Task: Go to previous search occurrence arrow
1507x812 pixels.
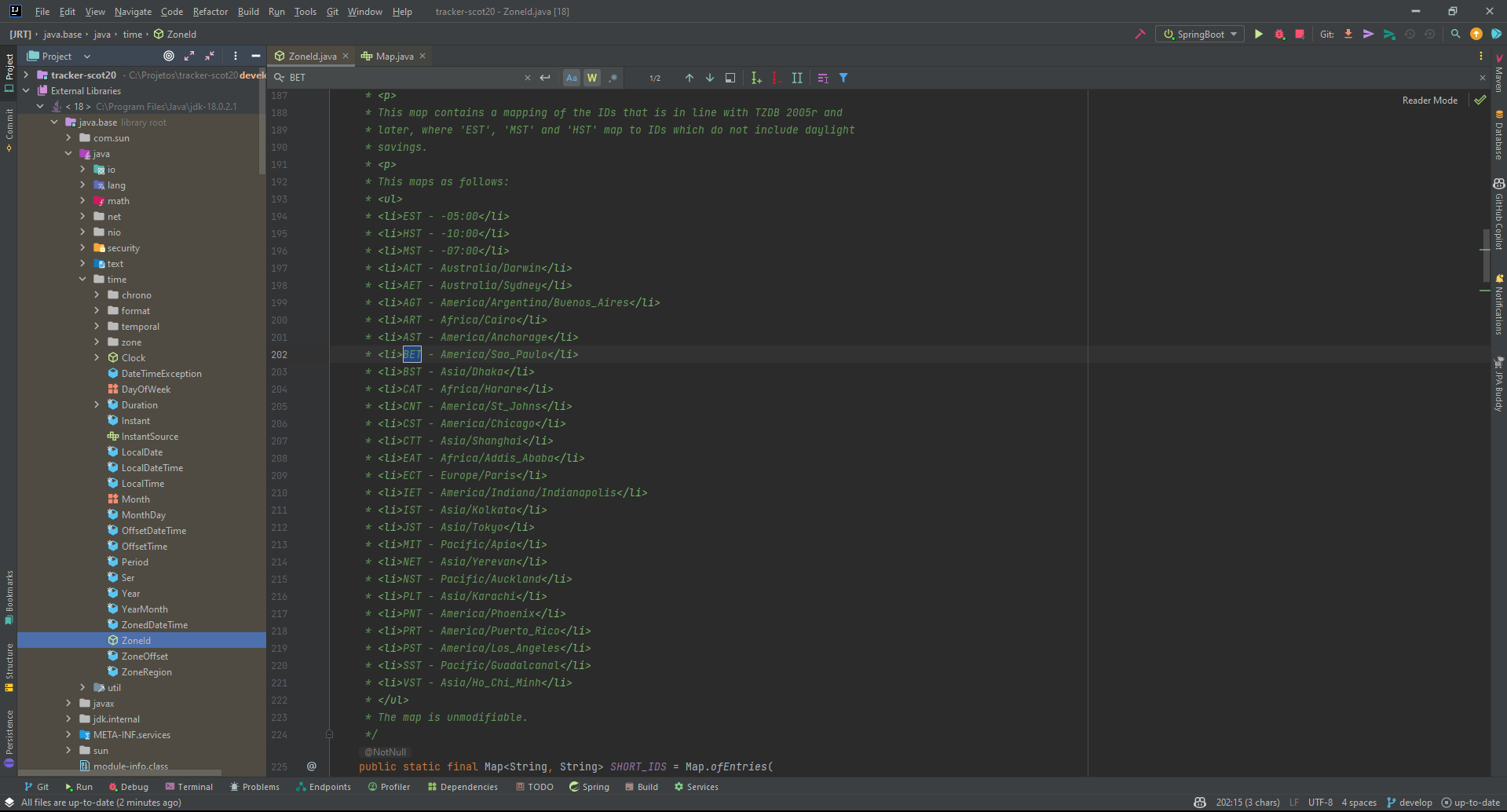Action: pos(689,78)
